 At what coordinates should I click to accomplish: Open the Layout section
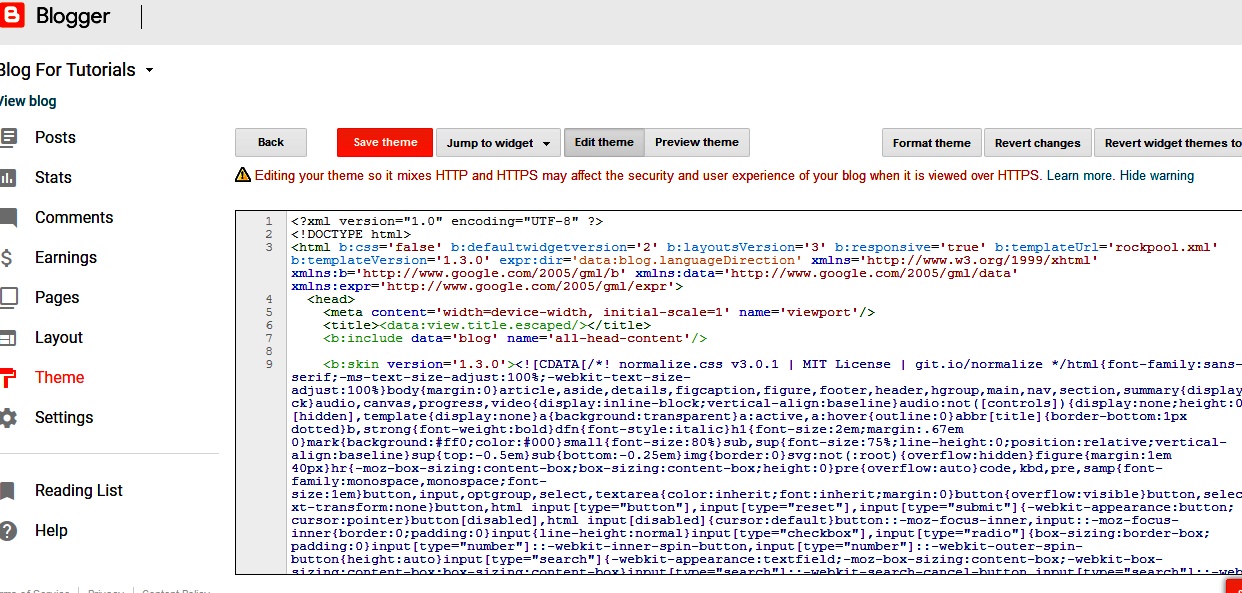59,338
